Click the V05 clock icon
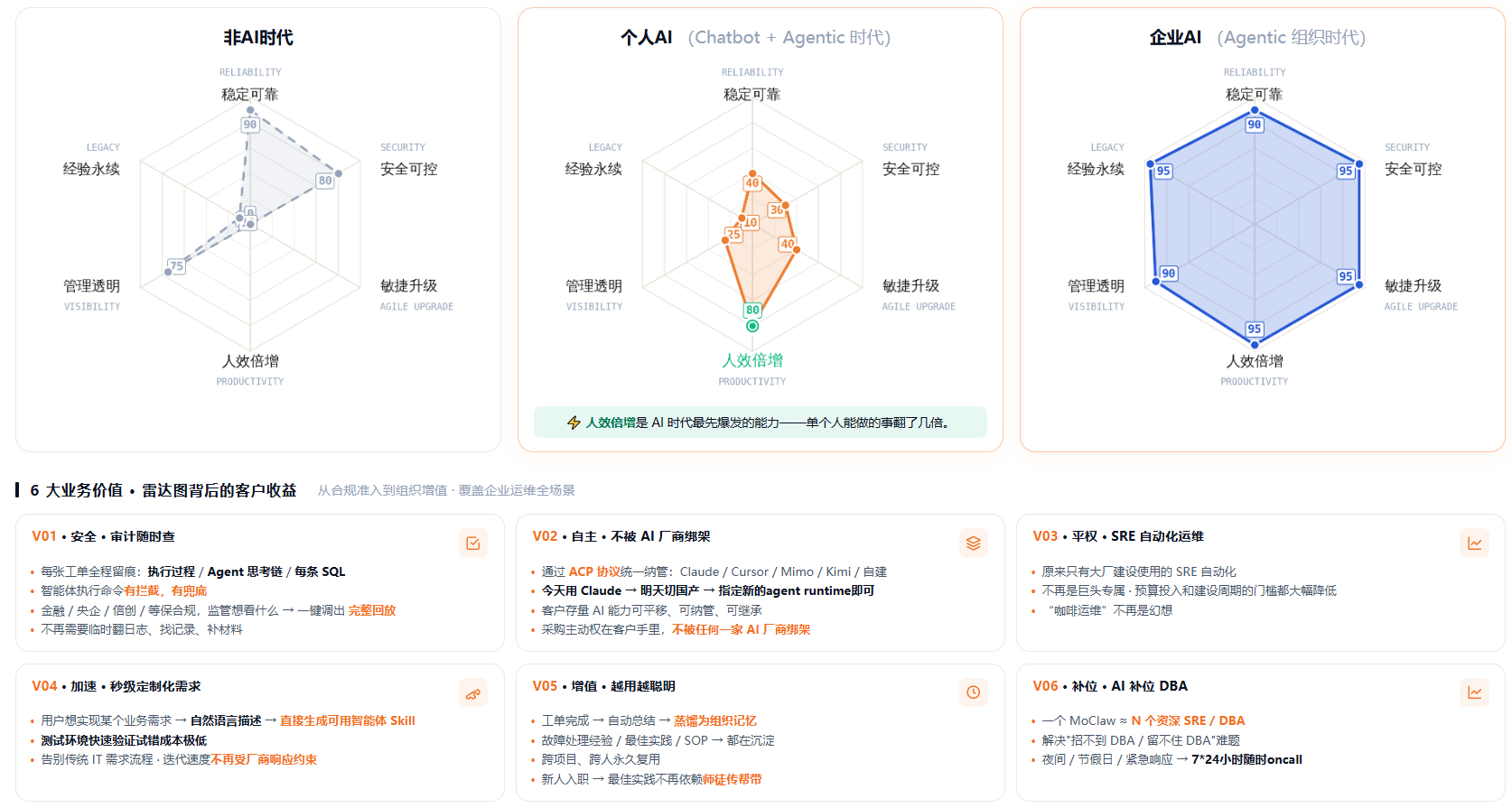The height and width of the screenshot is (808, 1512). (973, 692)
